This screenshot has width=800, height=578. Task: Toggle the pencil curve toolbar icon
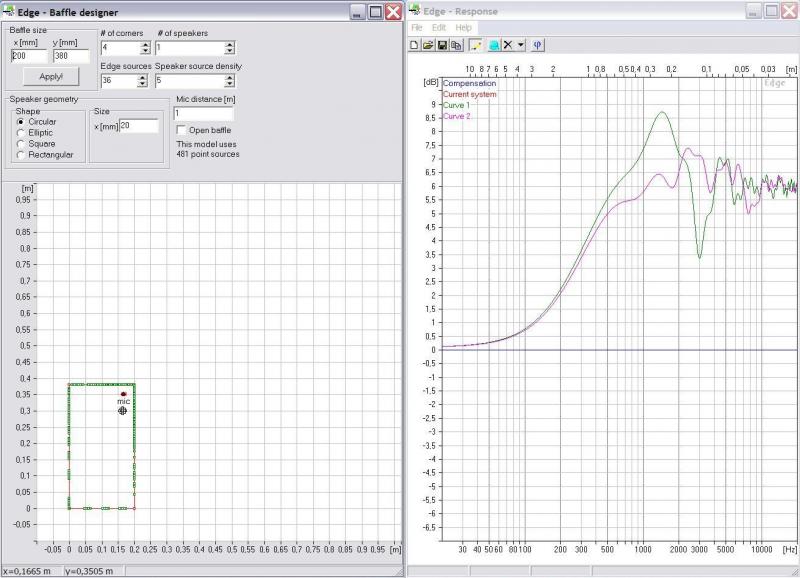click(475, 45)
